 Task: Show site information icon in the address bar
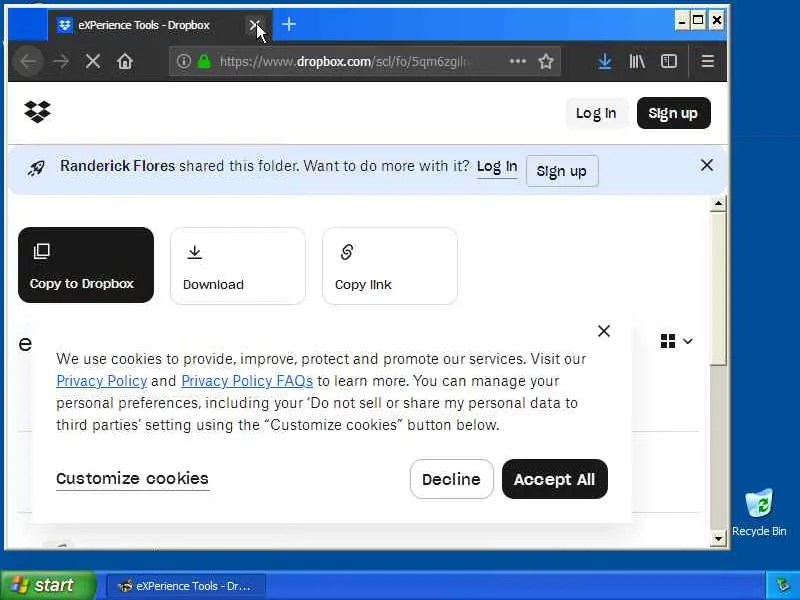tap(184, 62)
